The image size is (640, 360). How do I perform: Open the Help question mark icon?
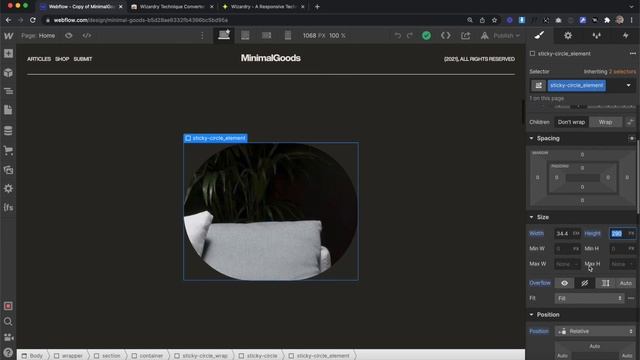click(8, 352)
